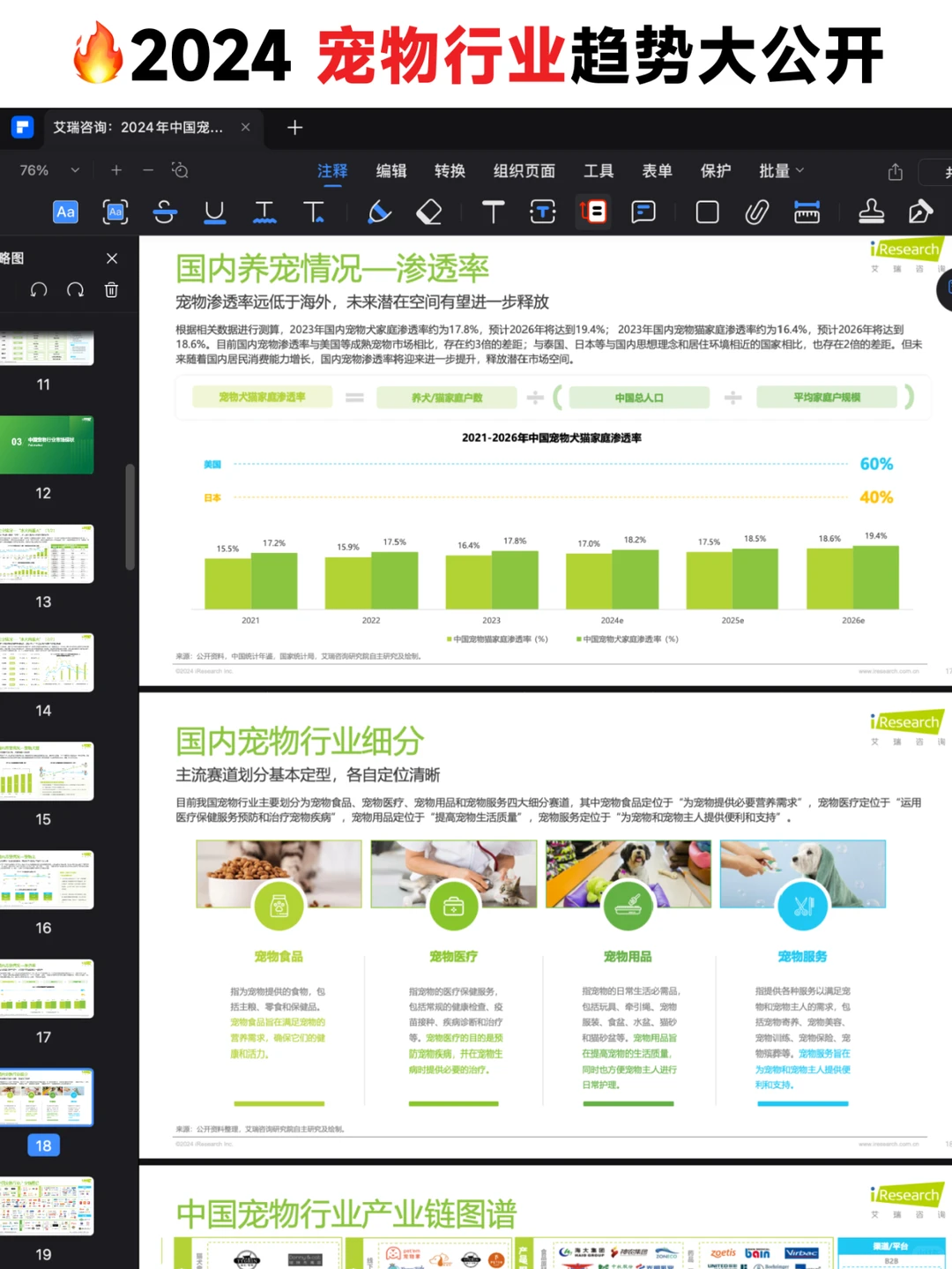This screenshot has height=1269, width=952.
Task: Click the share/export icon
Action: (896, 171)
